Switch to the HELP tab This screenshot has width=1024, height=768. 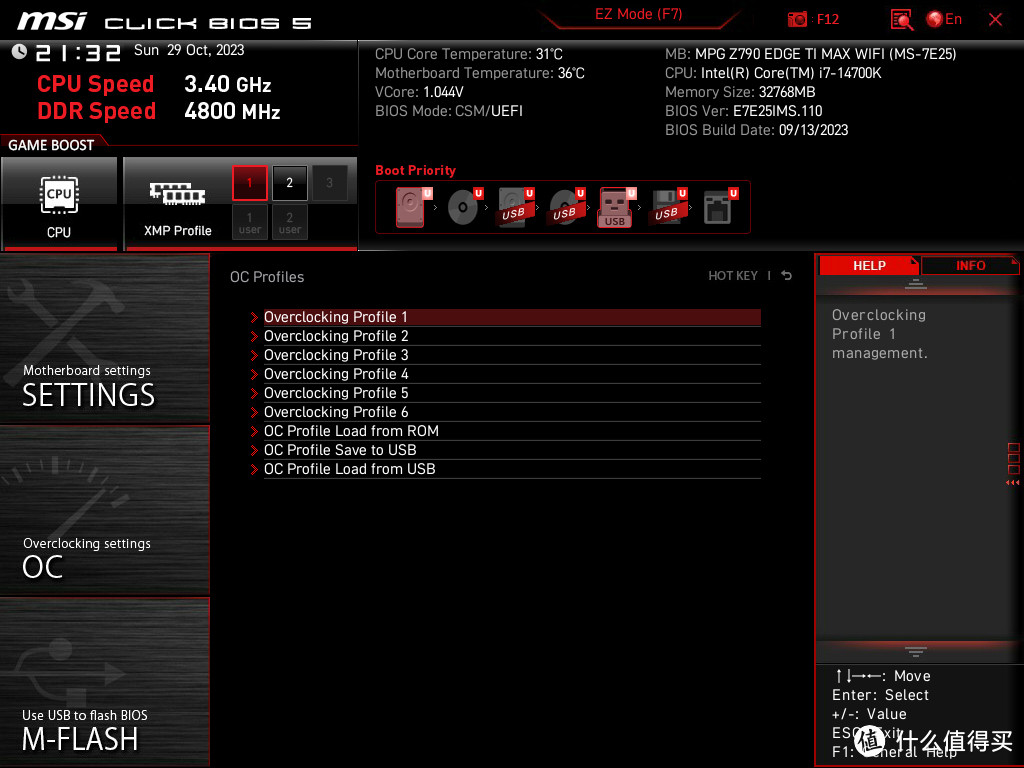pos(869,266)
